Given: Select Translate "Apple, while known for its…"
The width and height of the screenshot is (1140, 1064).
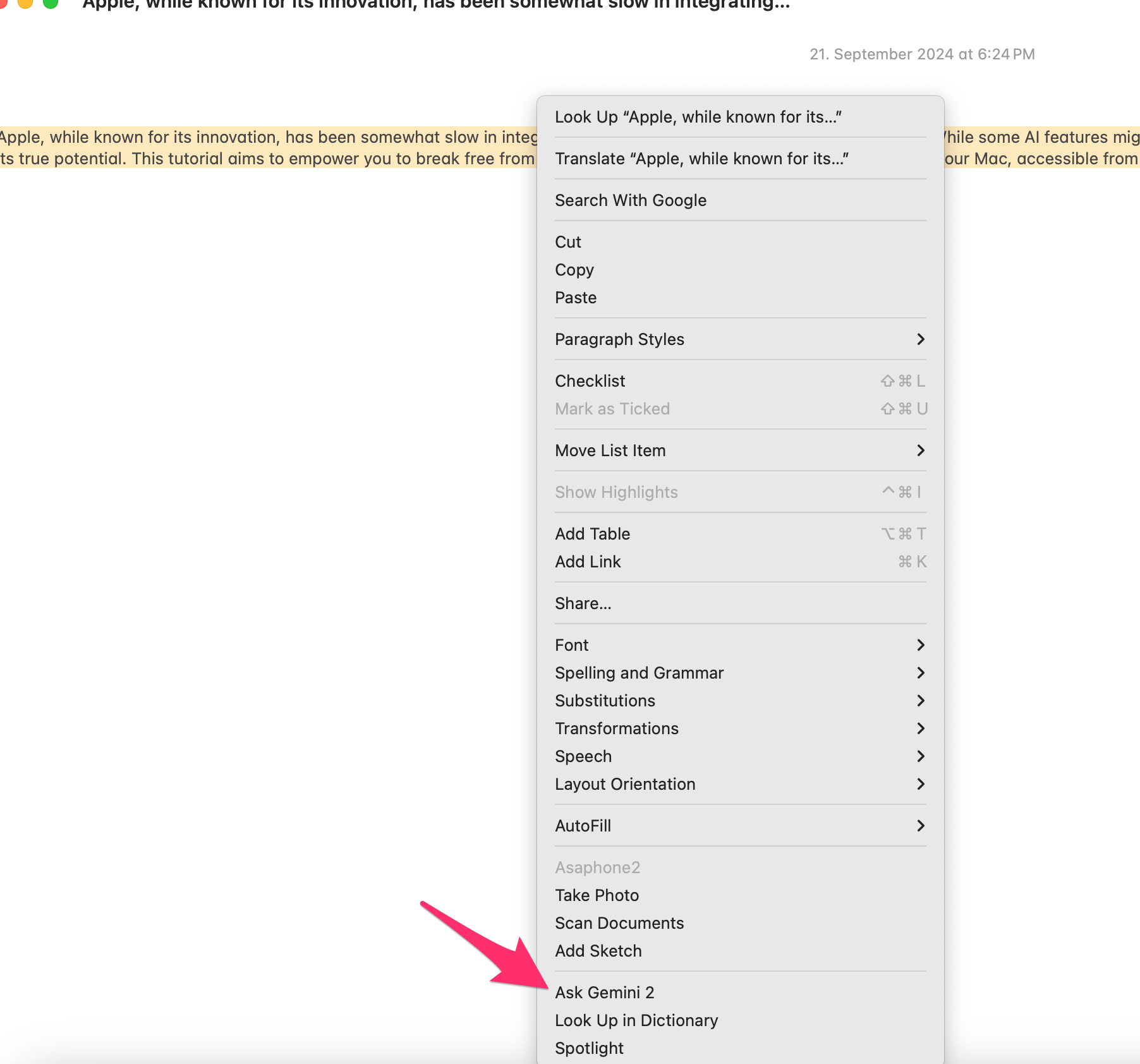Looking at the screenshot, I should coord(740,159).
